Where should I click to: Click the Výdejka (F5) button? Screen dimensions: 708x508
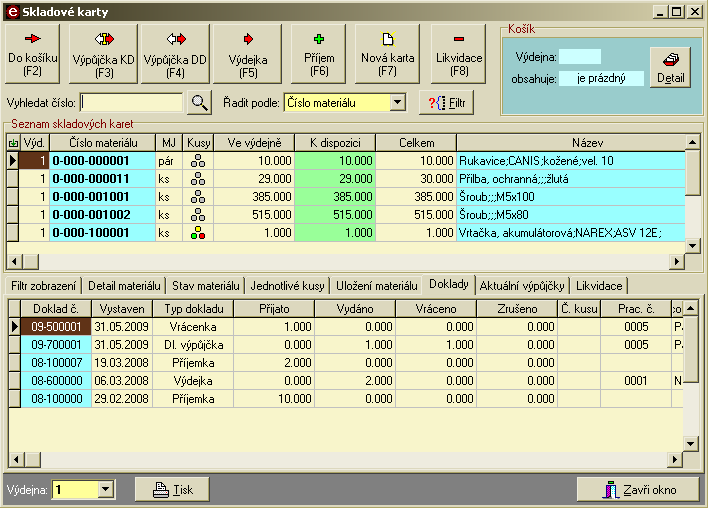click(x=248, y=54)
